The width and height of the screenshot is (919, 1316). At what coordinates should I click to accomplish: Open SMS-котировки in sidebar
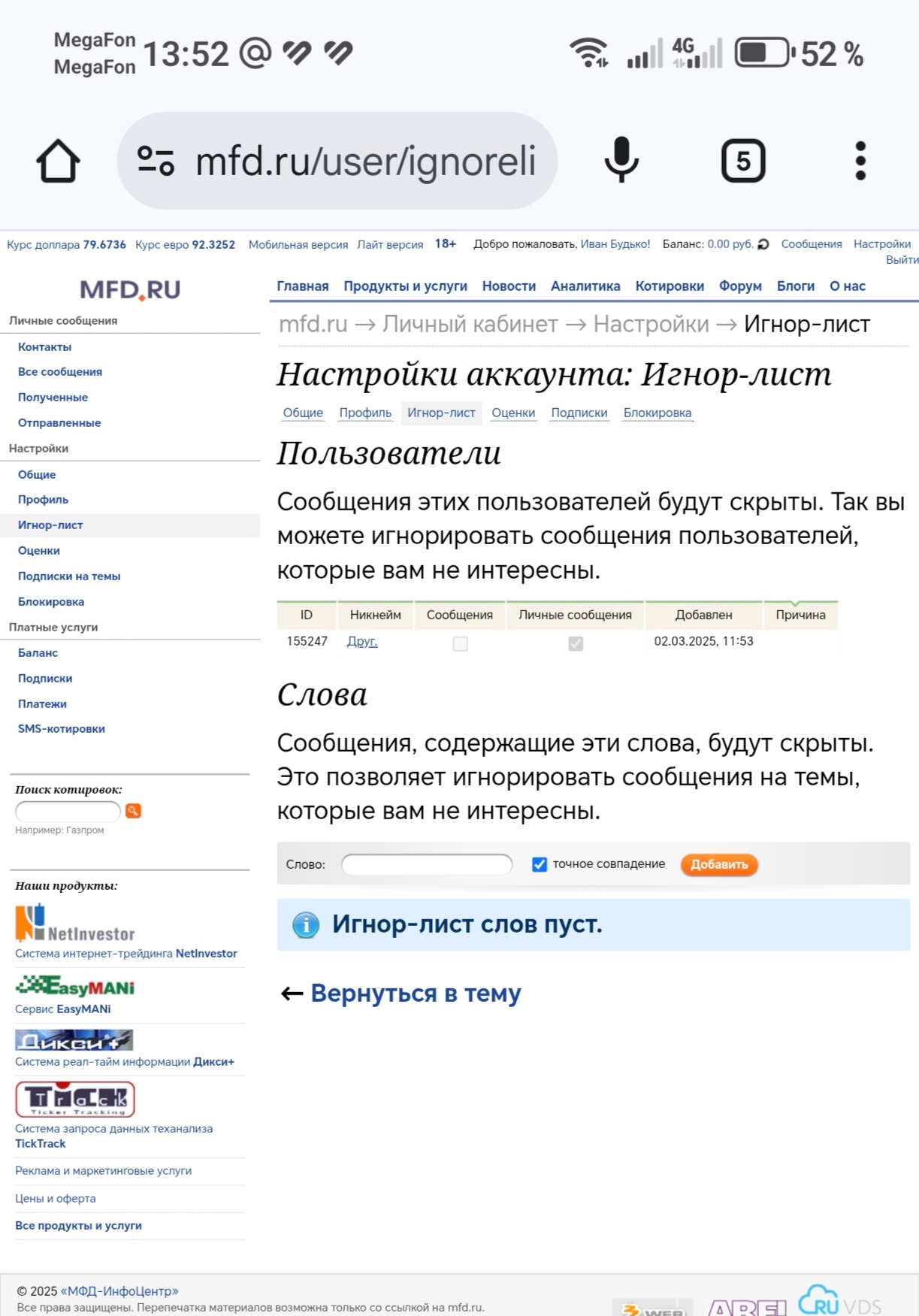tap(62, 729)
